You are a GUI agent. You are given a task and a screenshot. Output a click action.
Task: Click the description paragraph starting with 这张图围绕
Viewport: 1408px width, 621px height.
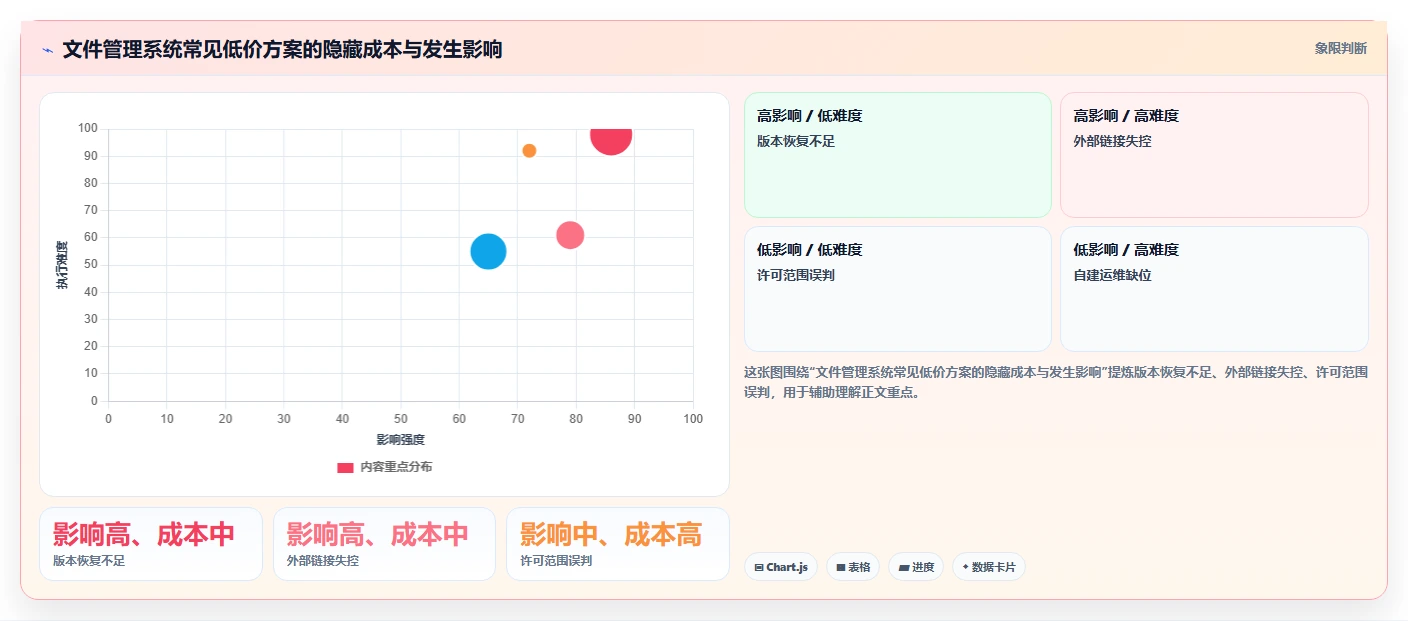(1056, 382)
